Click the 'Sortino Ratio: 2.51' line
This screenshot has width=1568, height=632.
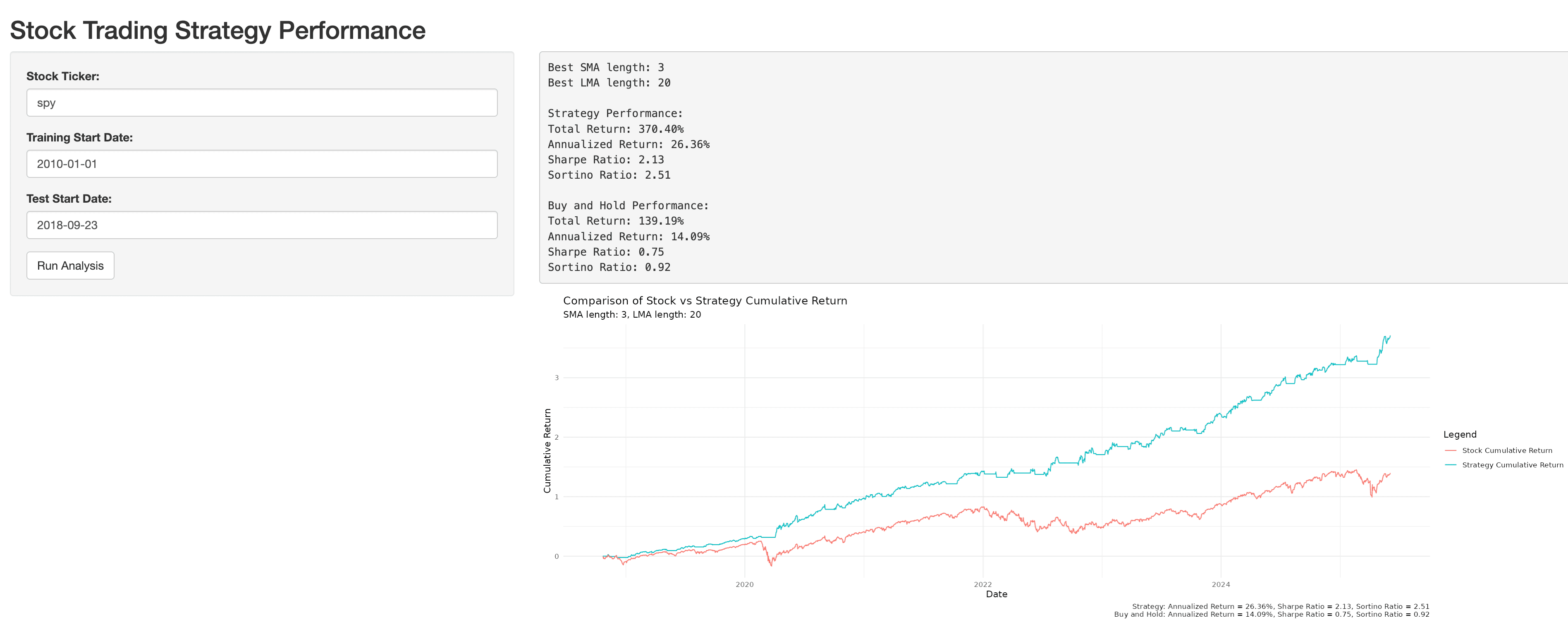(x=609, y=175)
